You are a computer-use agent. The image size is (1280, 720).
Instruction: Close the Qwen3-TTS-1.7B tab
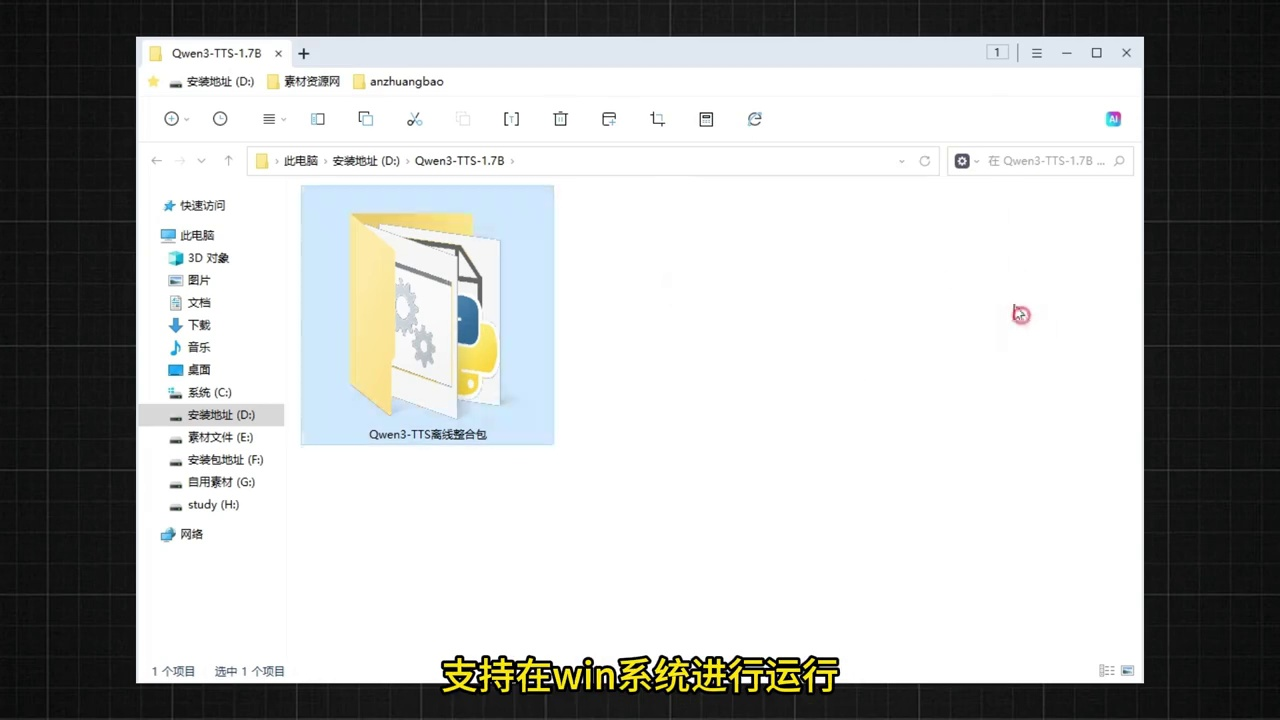(x=279, y=53)
